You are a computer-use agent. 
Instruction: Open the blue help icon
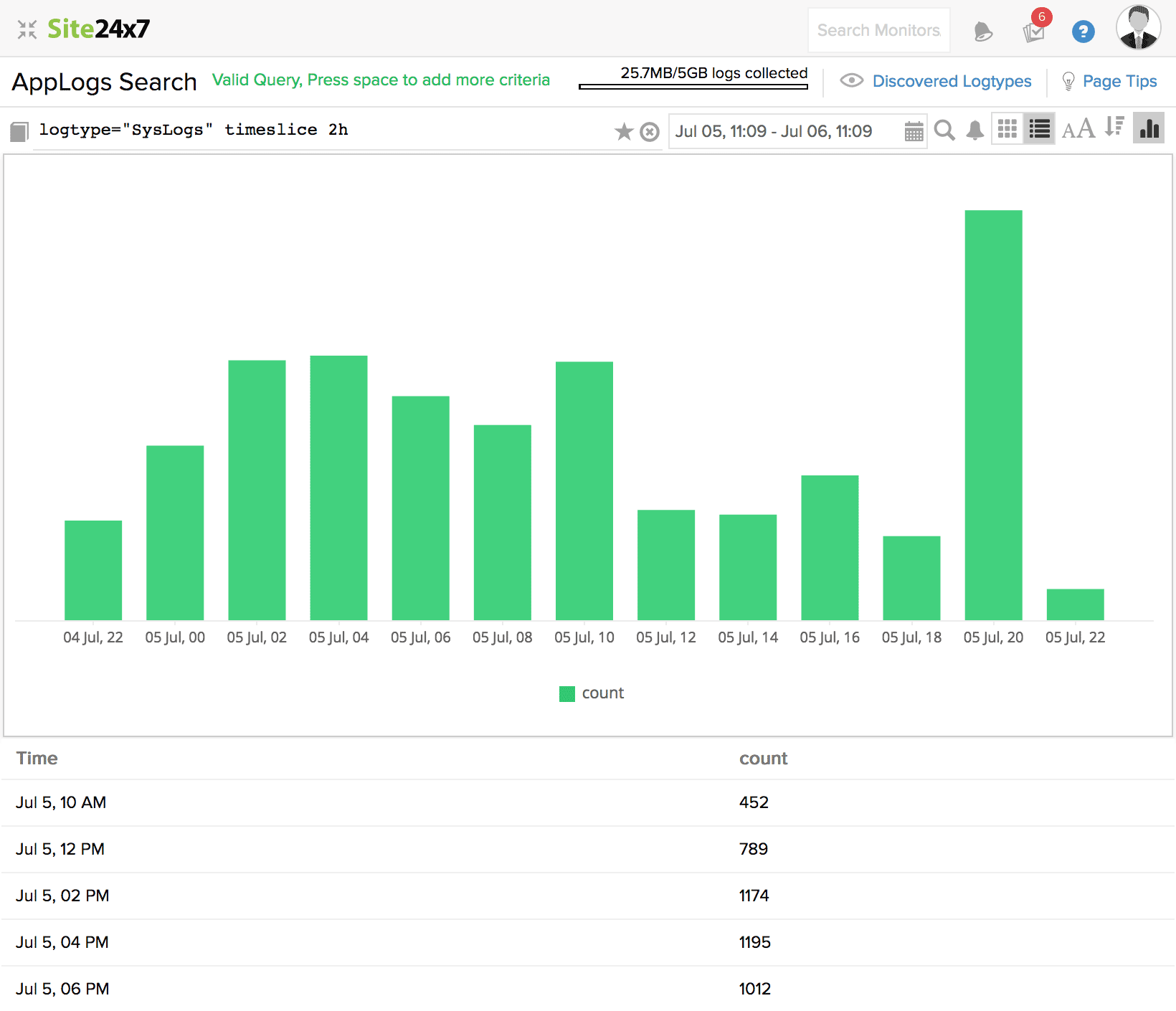point(1083,32)
